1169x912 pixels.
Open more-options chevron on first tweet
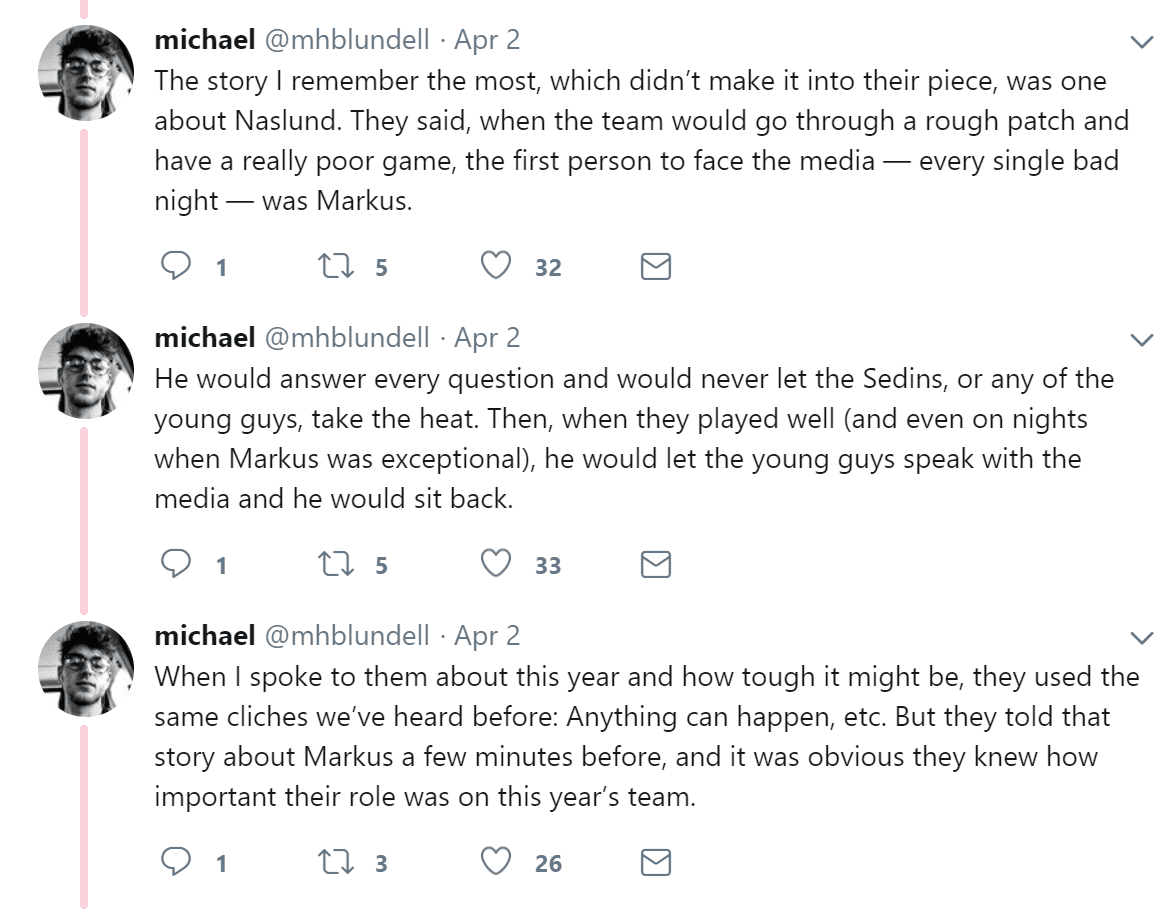1140,42
